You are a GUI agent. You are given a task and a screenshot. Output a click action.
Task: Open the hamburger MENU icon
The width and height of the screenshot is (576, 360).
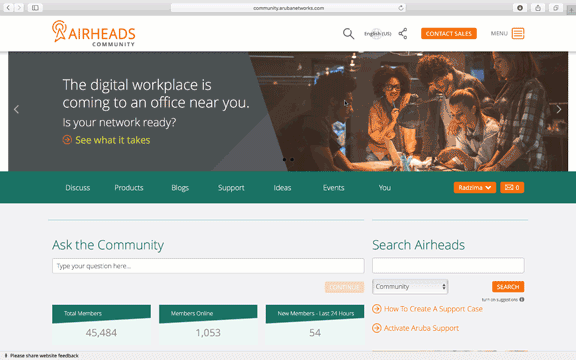point(518,33)
